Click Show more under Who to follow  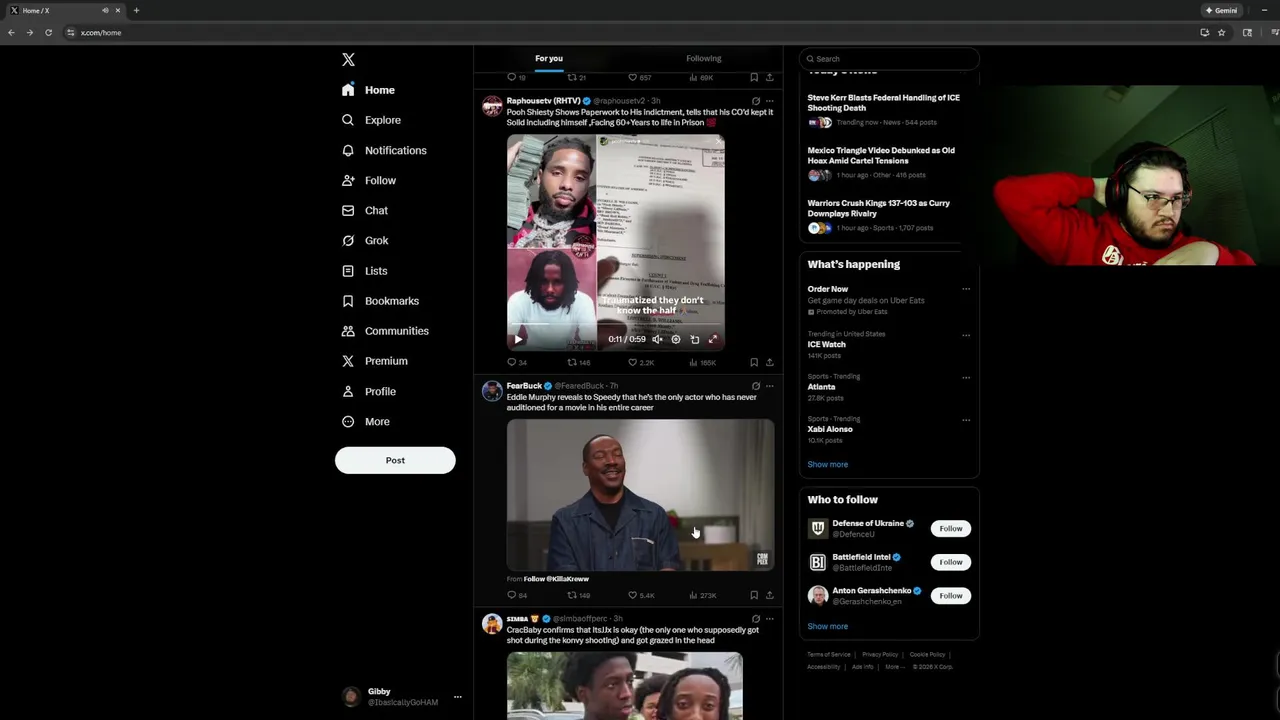pos(827,626)
